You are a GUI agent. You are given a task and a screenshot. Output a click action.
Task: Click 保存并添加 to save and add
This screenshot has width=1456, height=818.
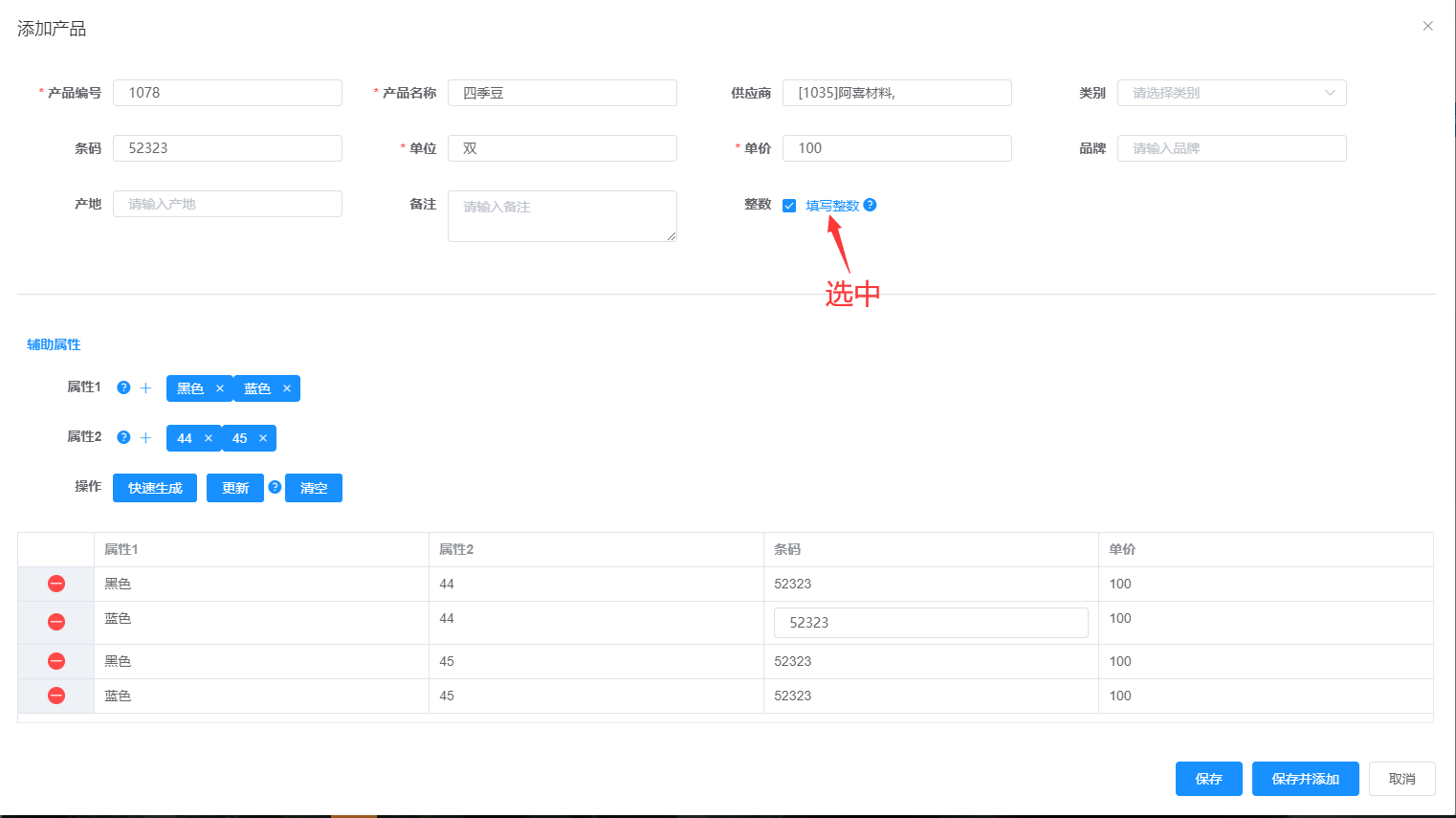pyautogui.click(x=1305, y=779)
